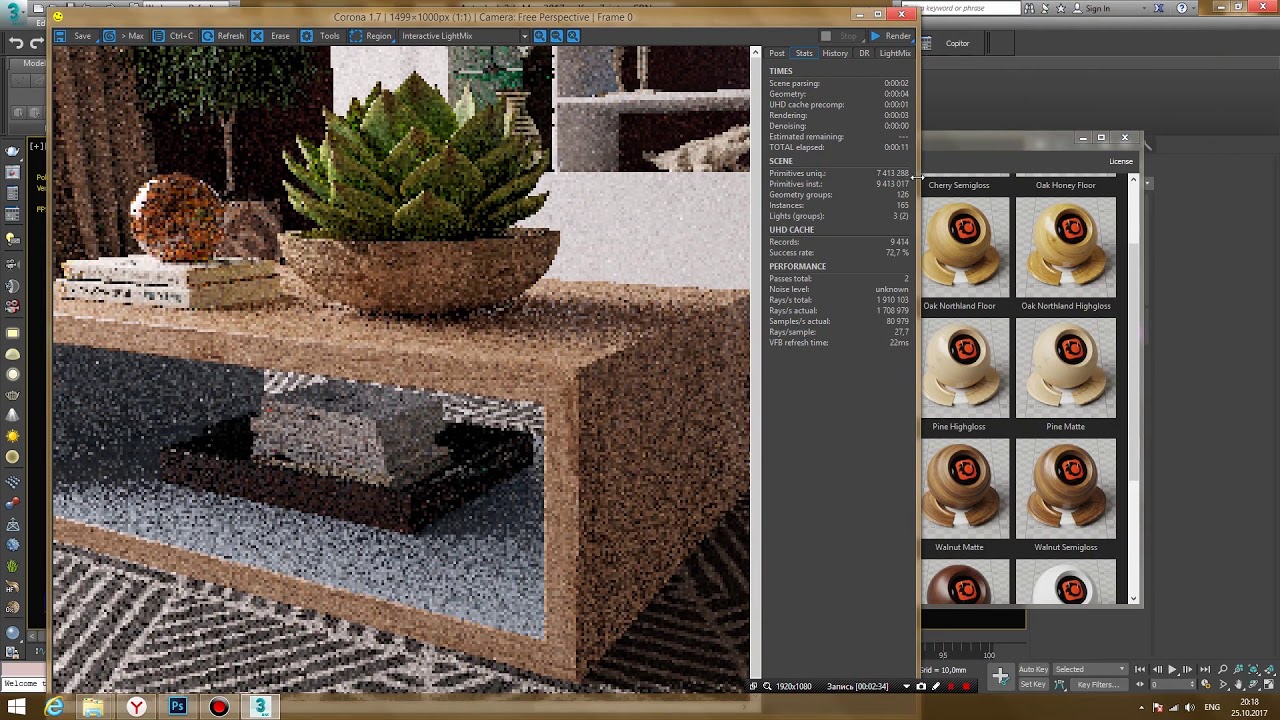Select the viewport Zoom tool

click(1223, 669)
